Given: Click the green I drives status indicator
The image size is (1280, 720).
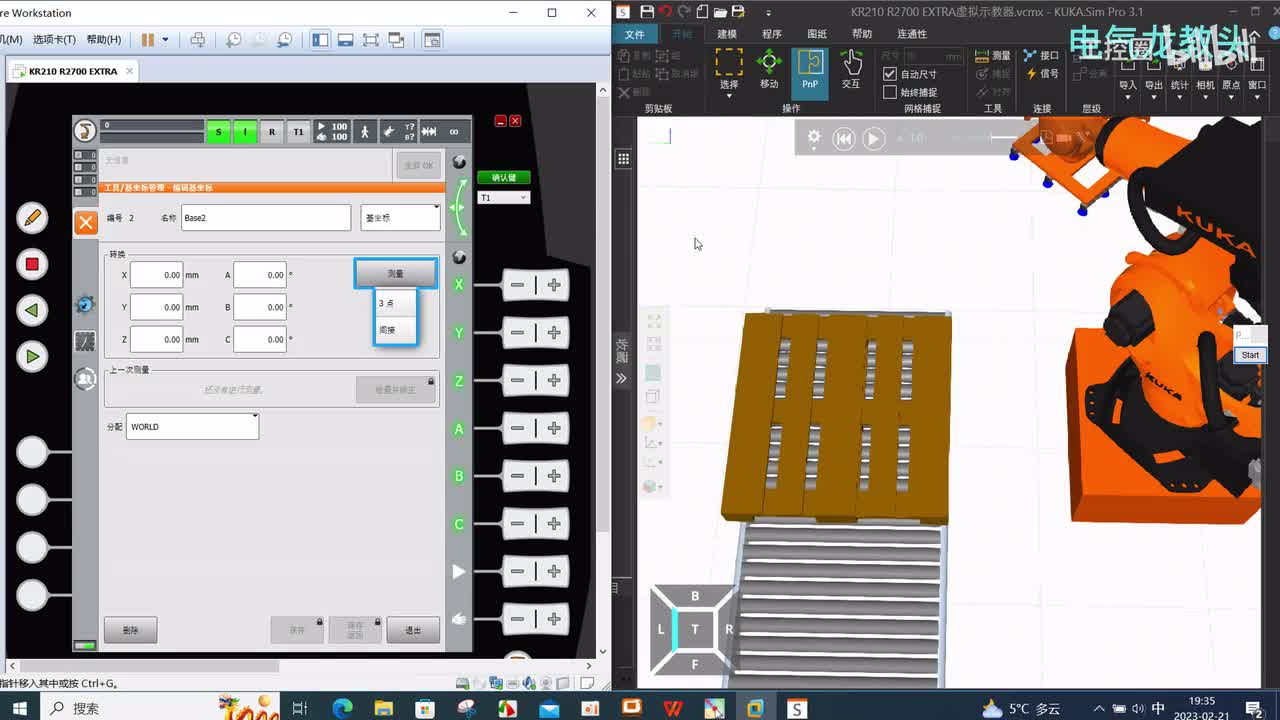Looking at the screenshot, I should pos(245,131).
